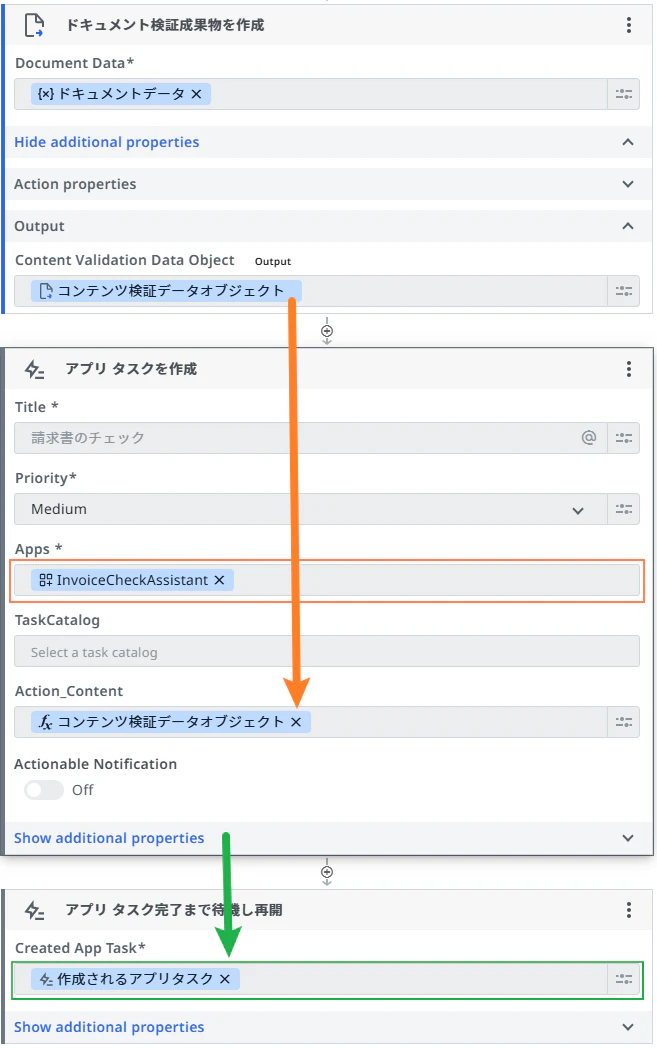
Task: Expand the Action properties section
Action: click(x=327, y=184)
